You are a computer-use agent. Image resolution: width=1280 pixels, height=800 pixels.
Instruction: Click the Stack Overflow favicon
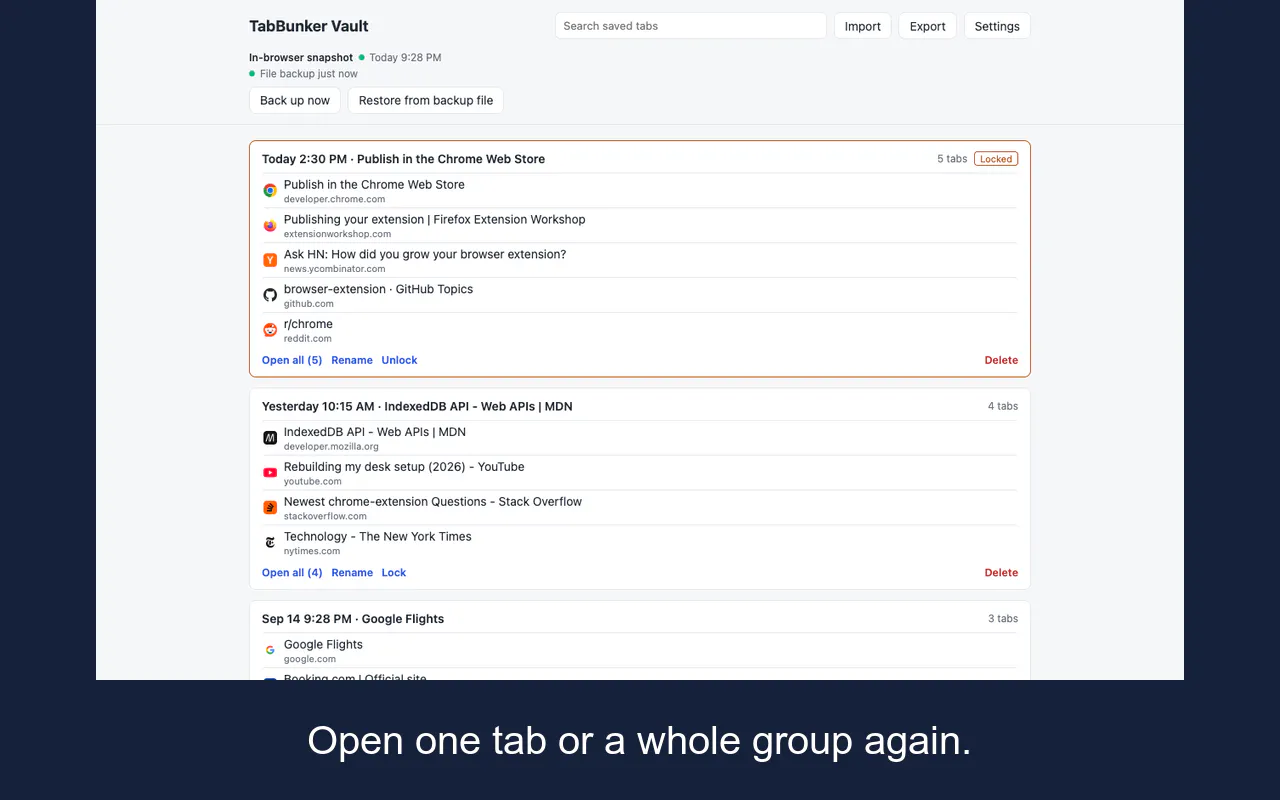click(x=270, y=508)
